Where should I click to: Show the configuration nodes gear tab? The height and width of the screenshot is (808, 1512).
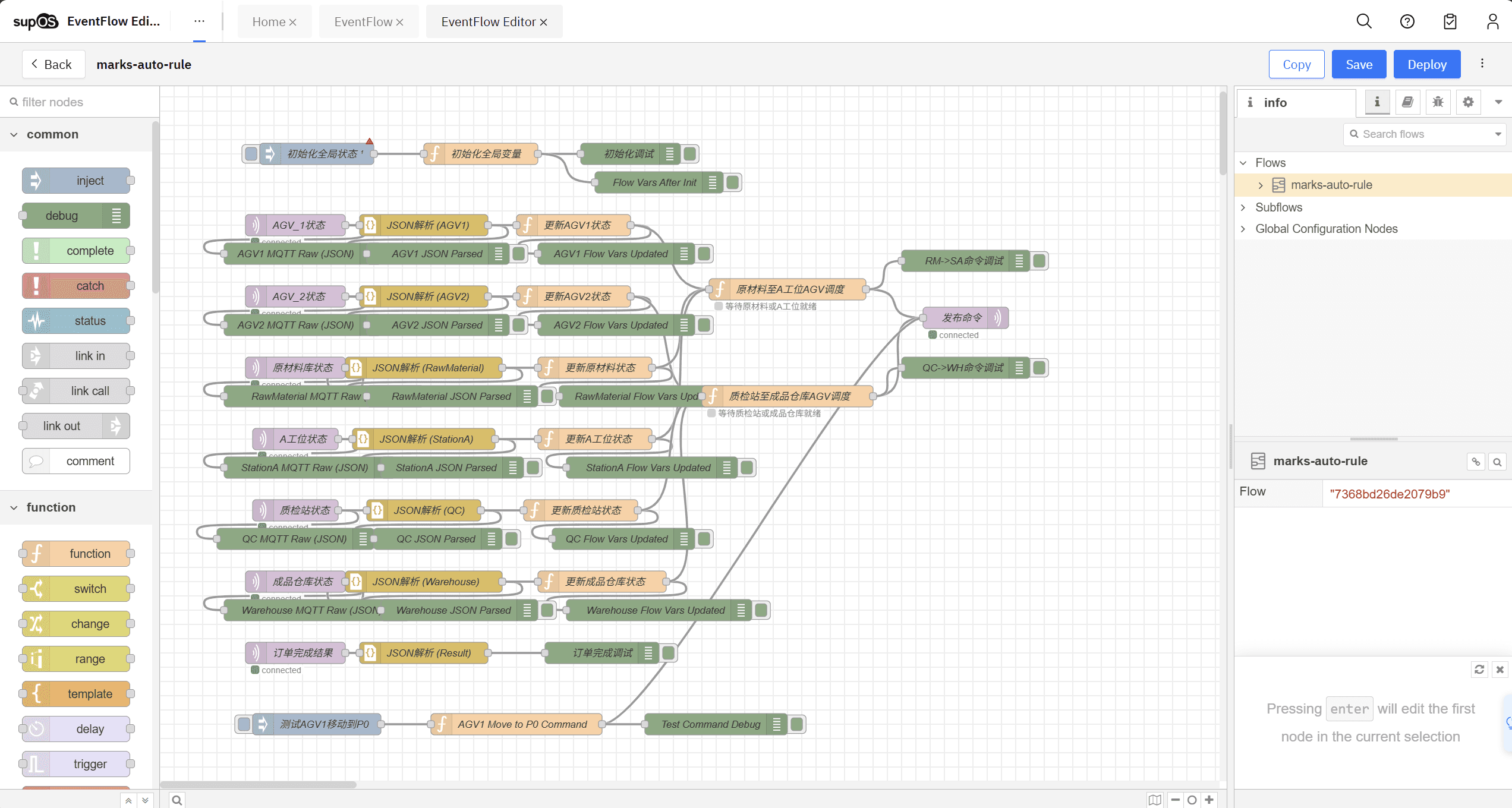(x=1468, y=102)
